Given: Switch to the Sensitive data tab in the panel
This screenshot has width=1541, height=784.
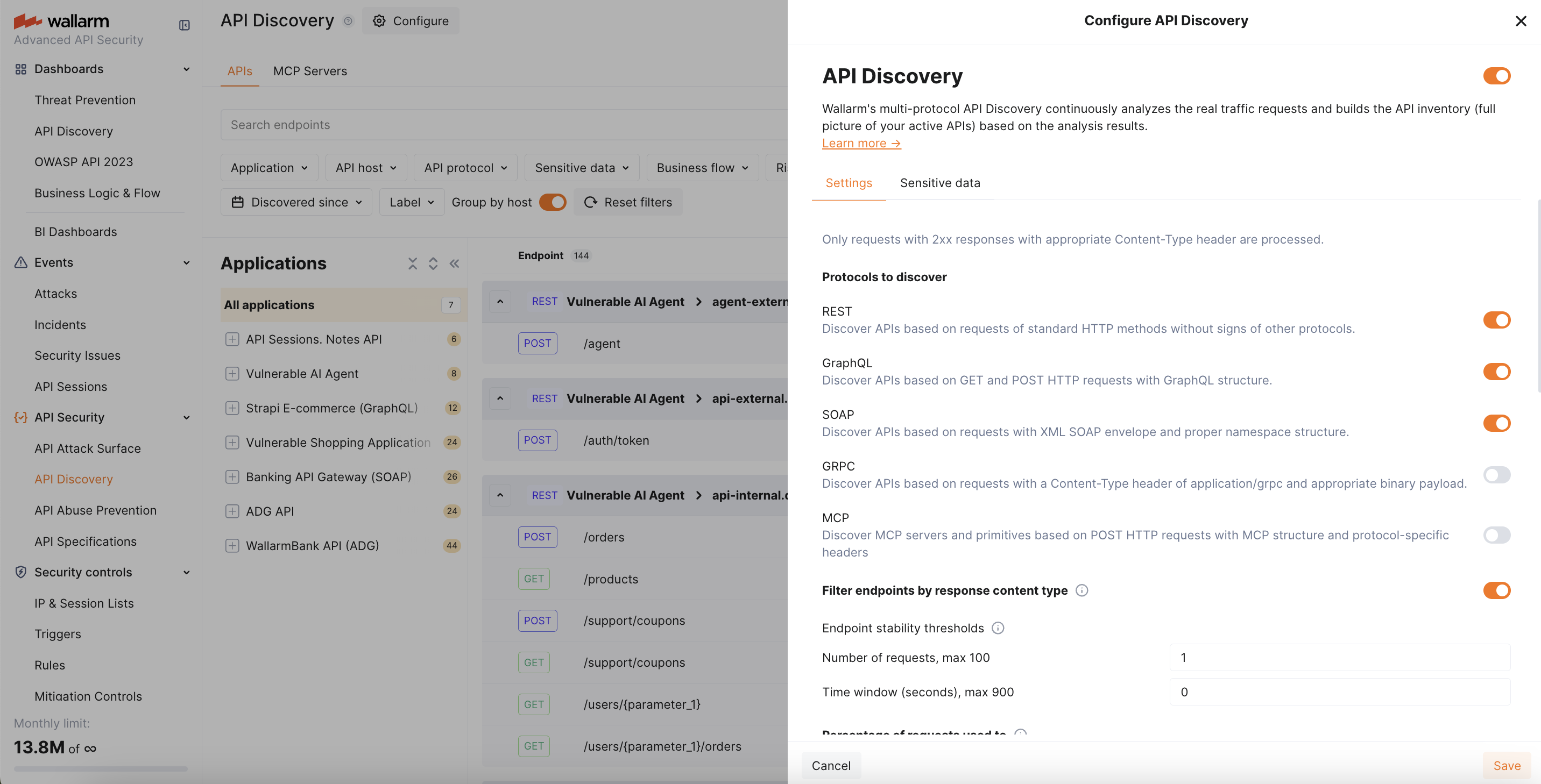Looking at the screenshot, I should click(x=940, y=183).
